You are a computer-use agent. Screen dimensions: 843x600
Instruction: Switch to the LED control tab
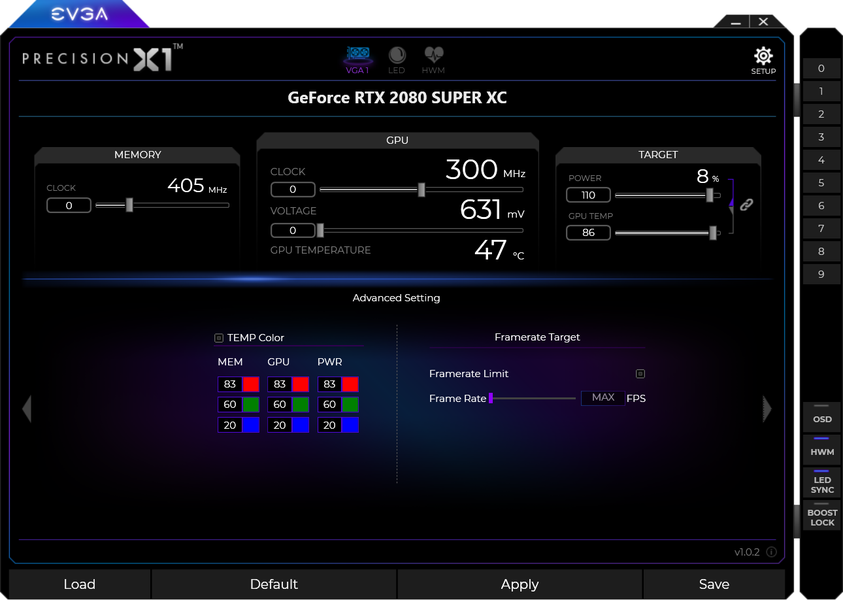[397, 60]
